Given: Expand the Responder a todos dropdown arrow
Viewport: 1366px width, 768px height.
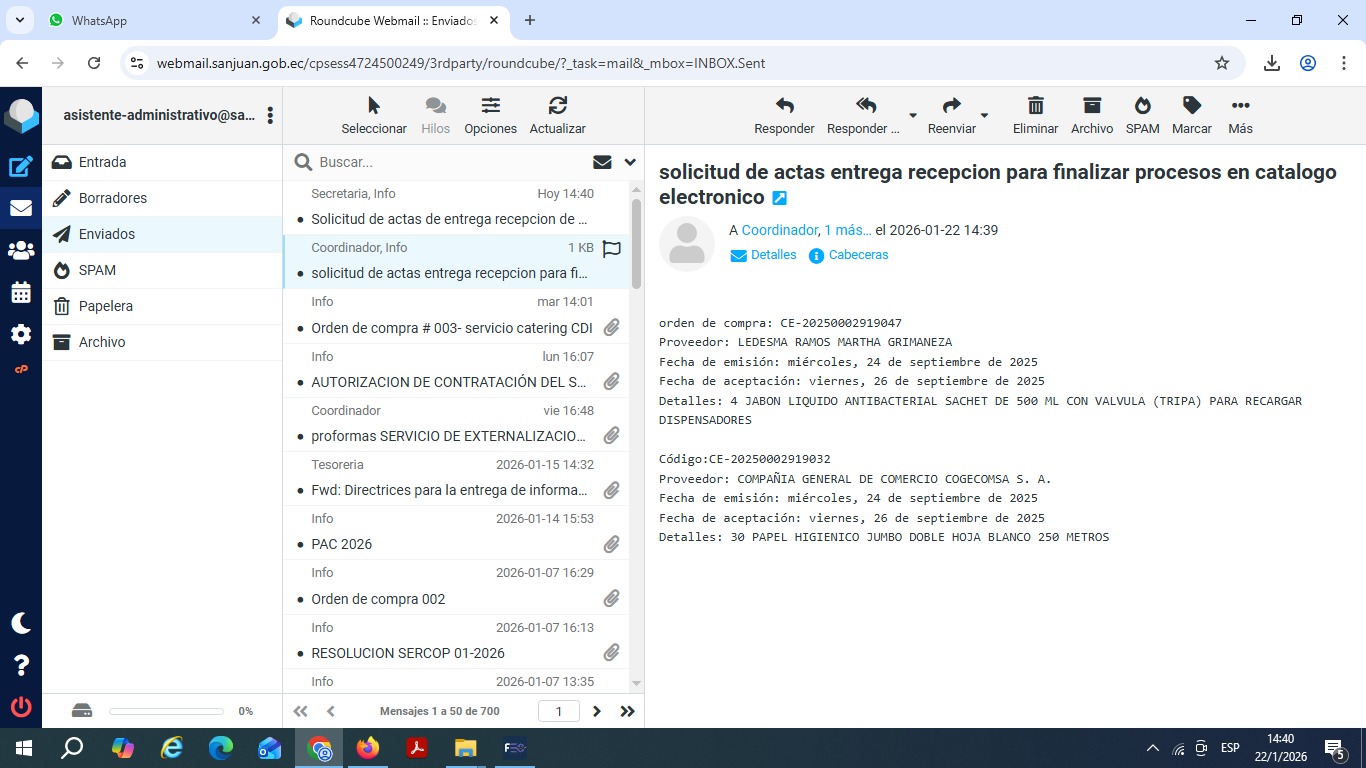Looking at the screenshot, I should 912,116.
